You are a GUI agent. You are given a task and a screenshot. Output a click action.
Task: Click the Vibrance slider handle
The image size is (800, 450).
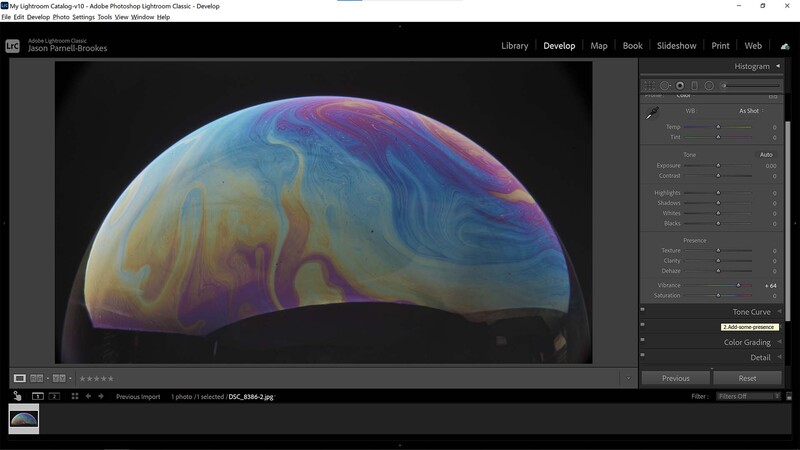[738, 285]
